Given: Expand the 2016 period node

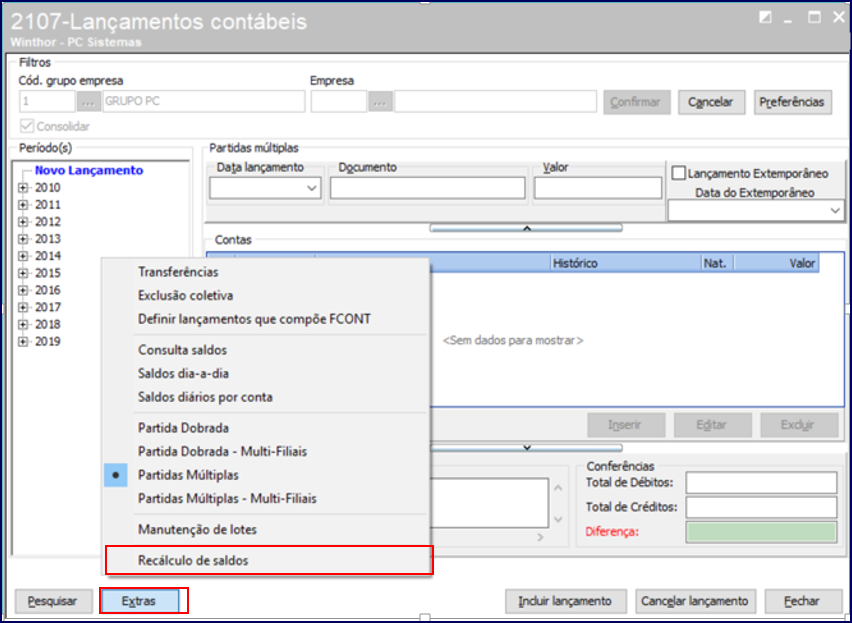Looking at the screenshot, I should point(23,290).
